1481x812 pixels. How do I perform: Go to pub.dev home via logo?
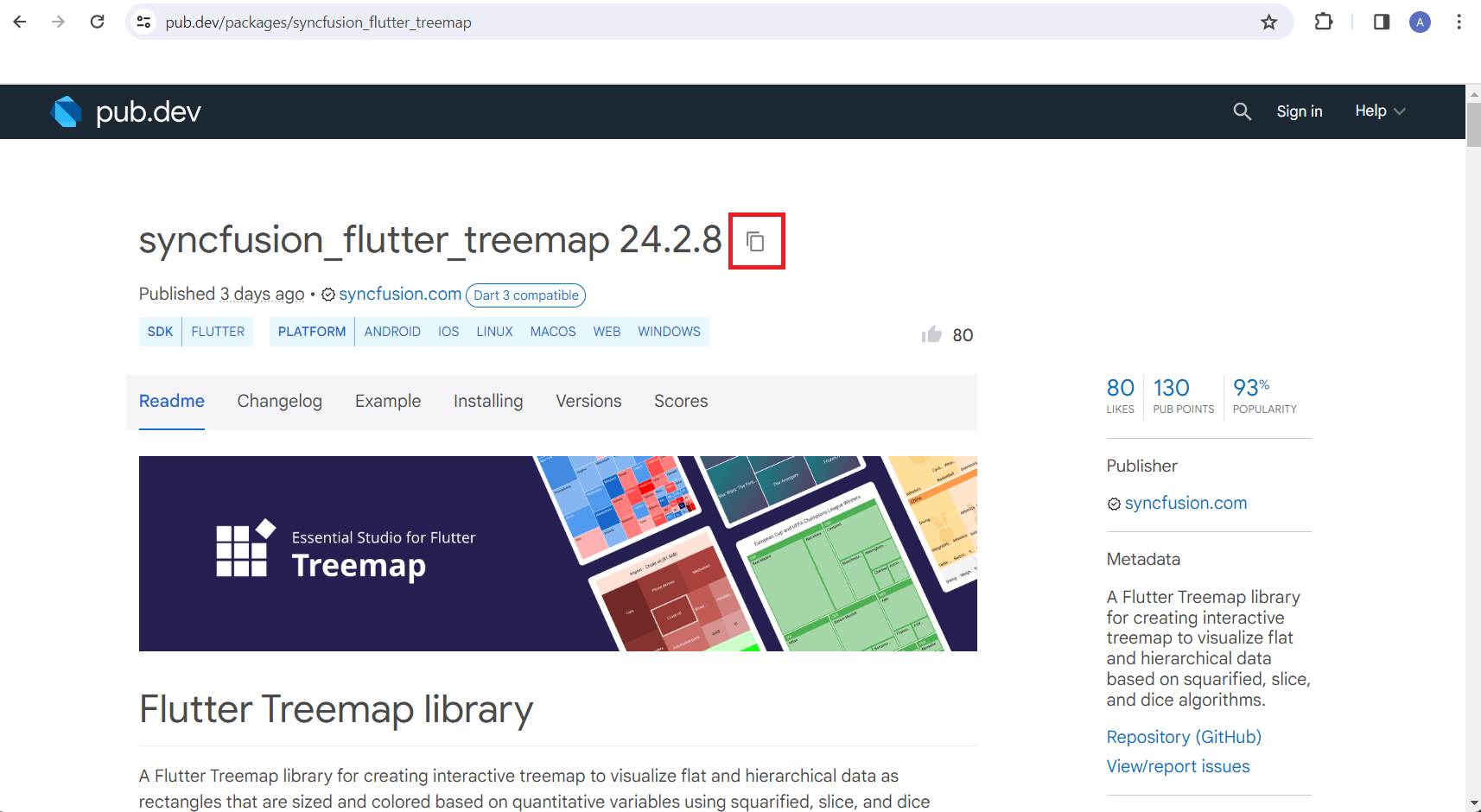pyautogui.click(x=126, y=111)
